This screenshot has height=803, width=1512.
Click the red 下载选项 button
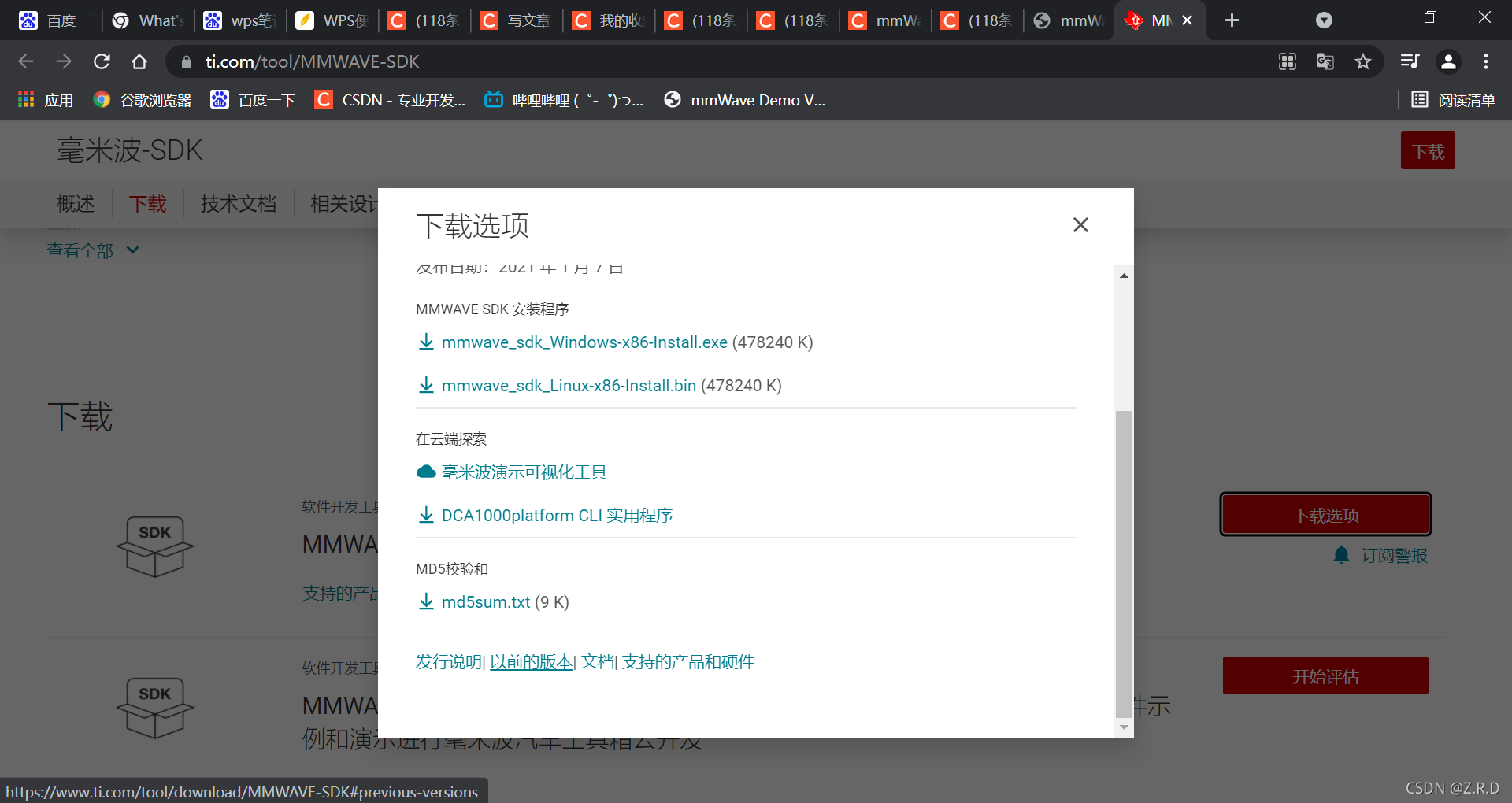click(x=1325, y=515)
